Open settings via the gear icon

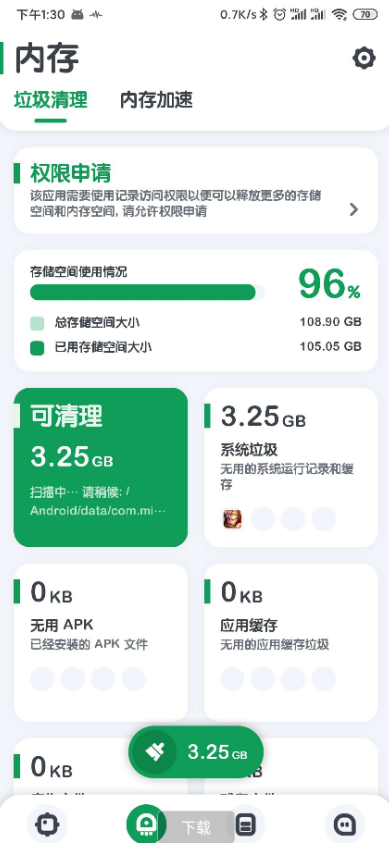pyautogui.click(x=364, y=58)
